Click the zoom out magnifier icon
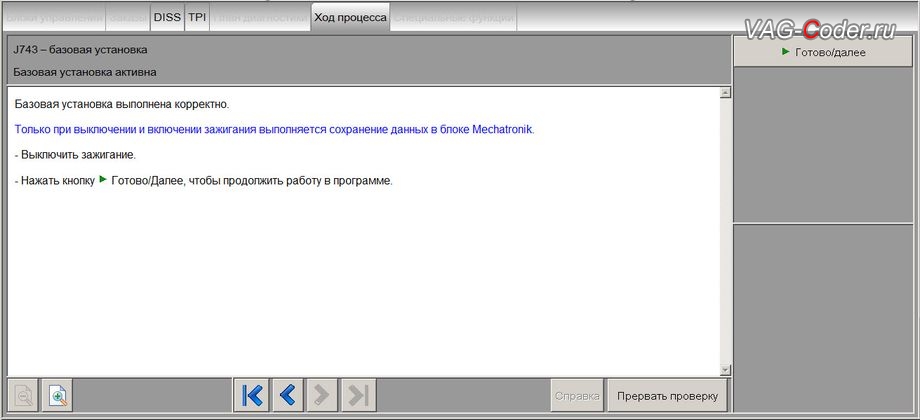The image size is (920, 420). [24, 395]
